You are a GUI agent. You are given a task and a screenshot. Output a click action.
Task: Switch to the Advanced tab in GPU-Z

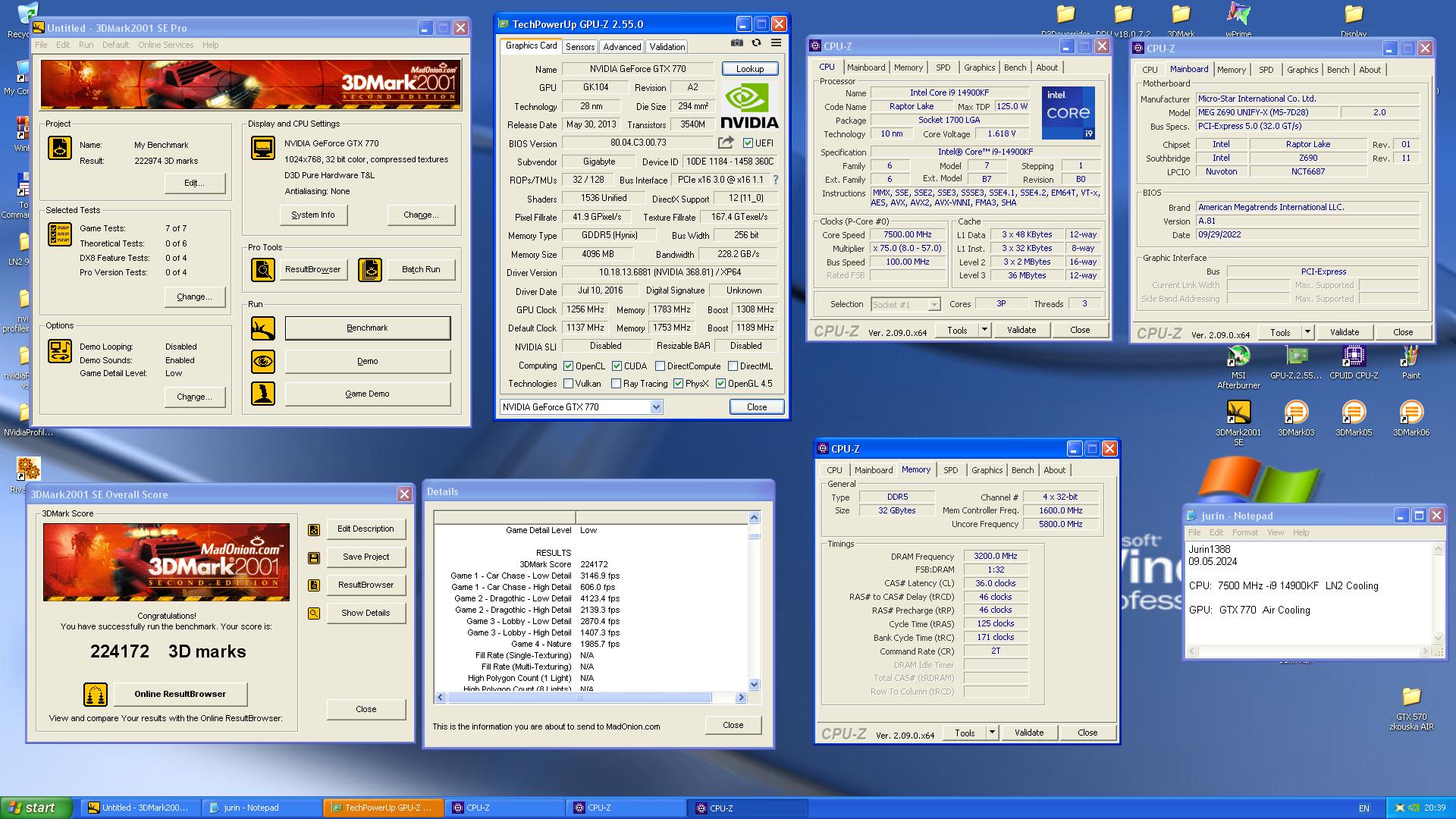pos(622,47)
